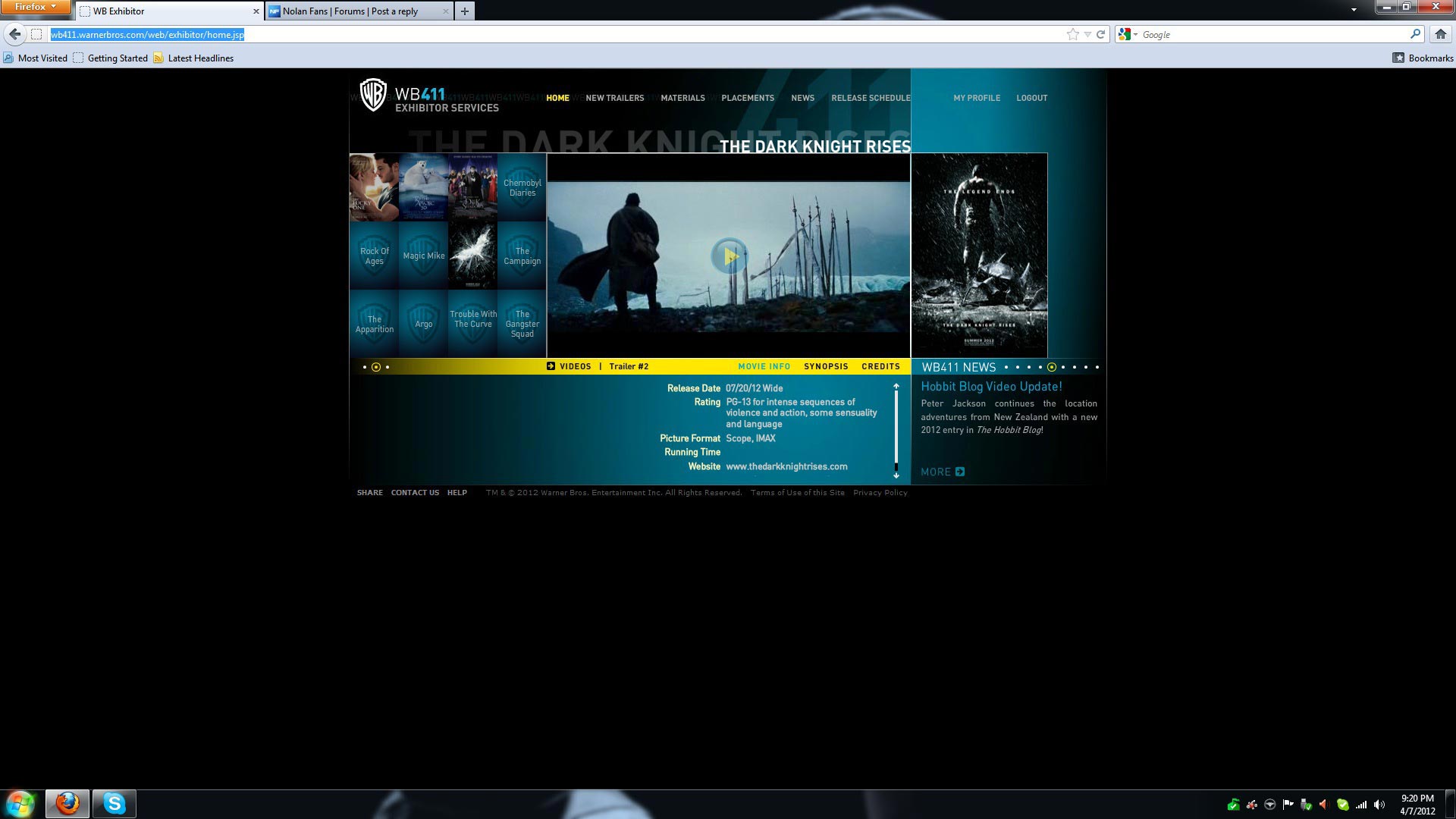The width and height of the screenshot is (1456, 819).
Task: Switch to the SYNOPSIS tab
Action: point(826,366)
